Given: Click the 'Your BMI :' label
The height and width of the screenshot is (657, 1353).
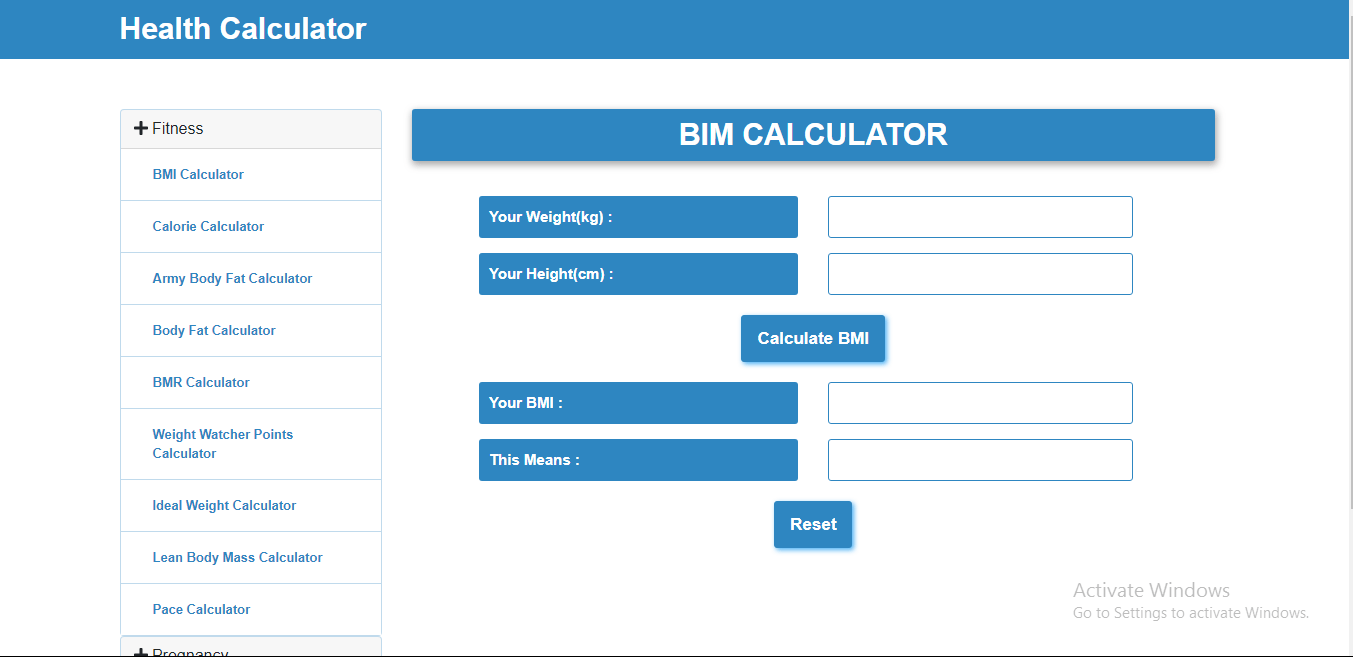Looking at the screenshot, I should pos(638,403).
